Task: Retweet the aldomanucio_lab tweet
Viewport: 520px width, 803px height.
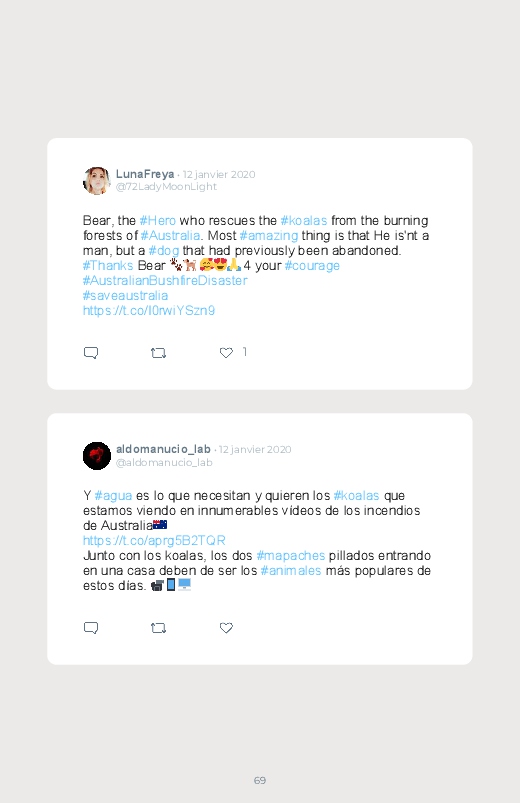Action: (x=158, y=628)
